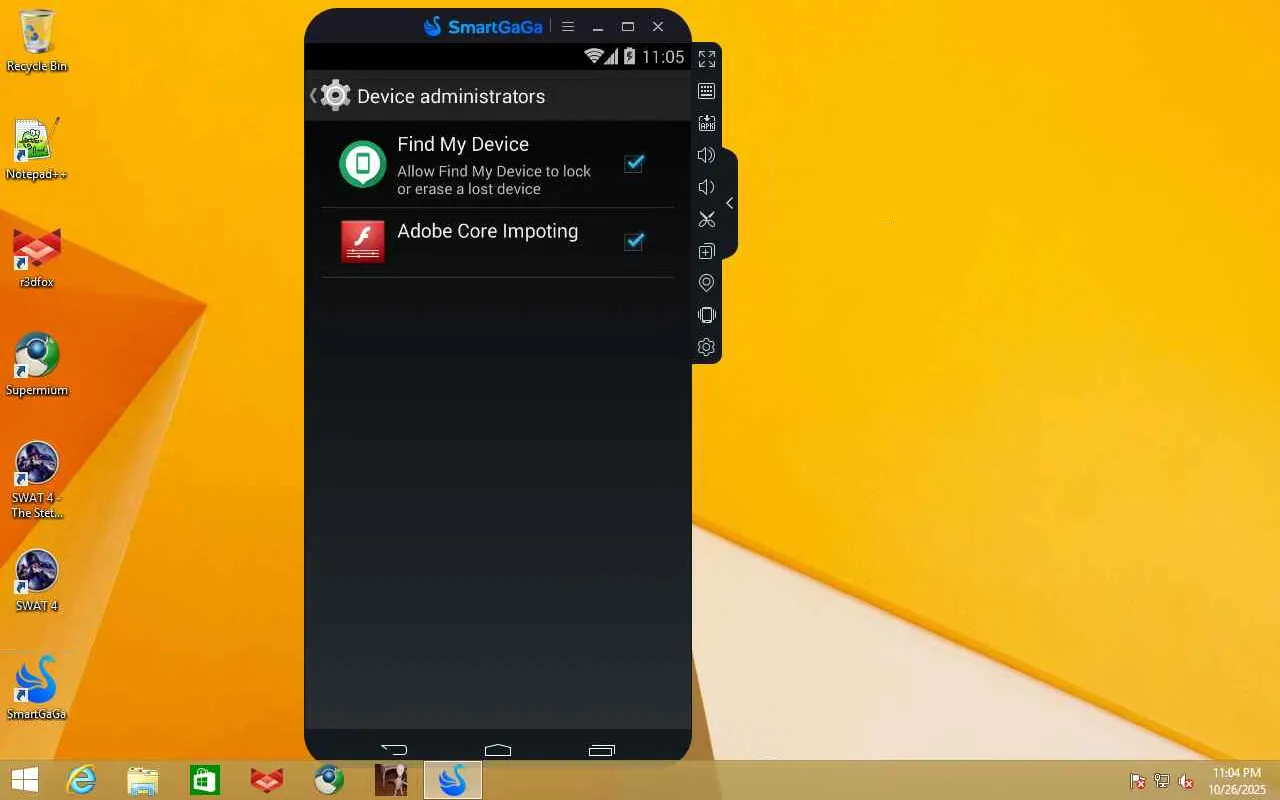Click the Android Wi-Fi status icon
The height and width of the screenshot is (800, 1280).
594,57
